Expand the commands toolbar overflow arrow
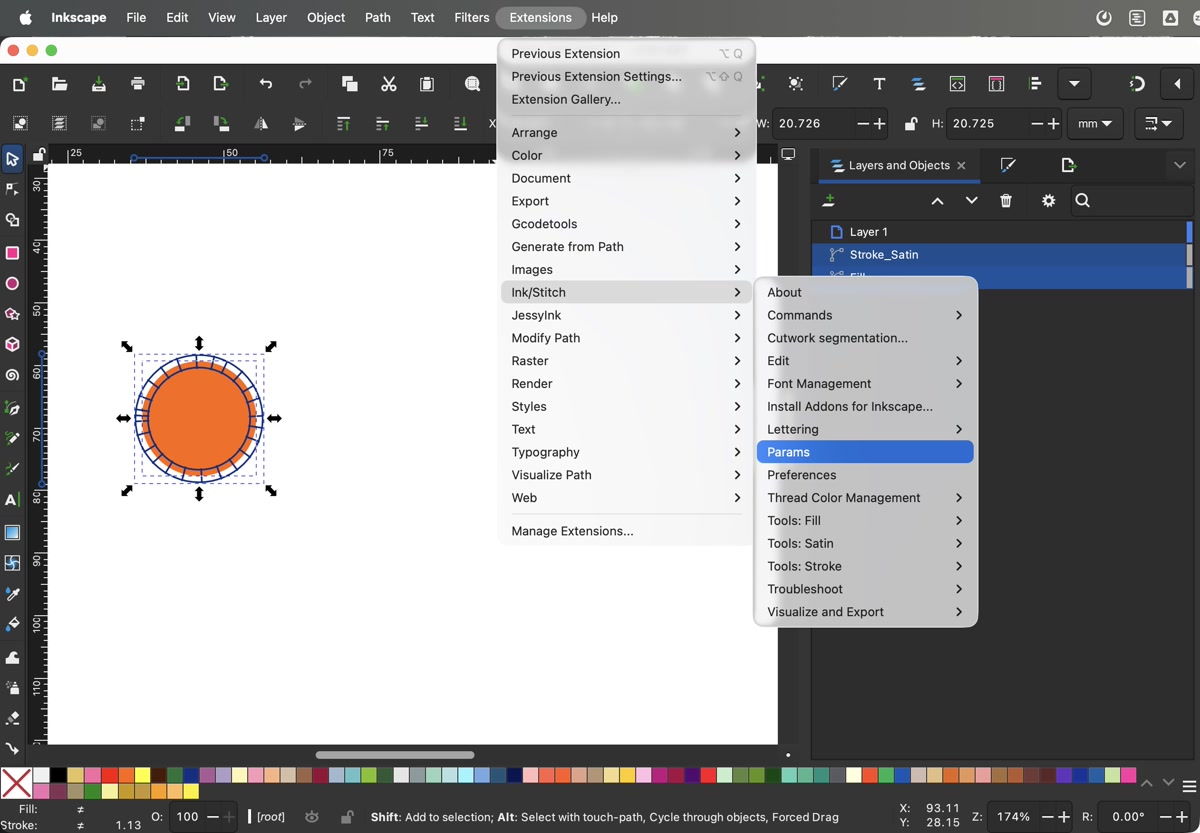 click(x=1074, y=84)
